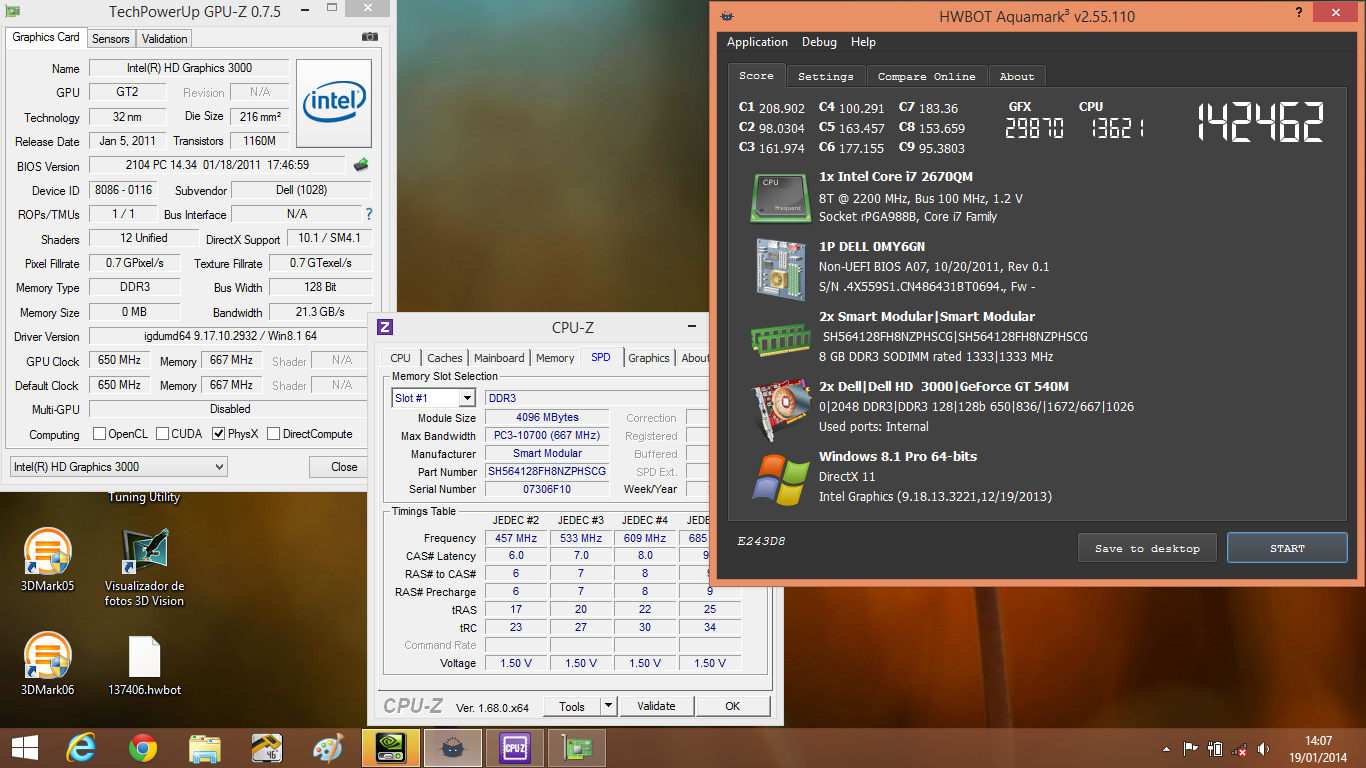The height and width of the screenshot is (768, 1366).
Task: Switch to Aquamark About tab
Action: [1017, 76]
